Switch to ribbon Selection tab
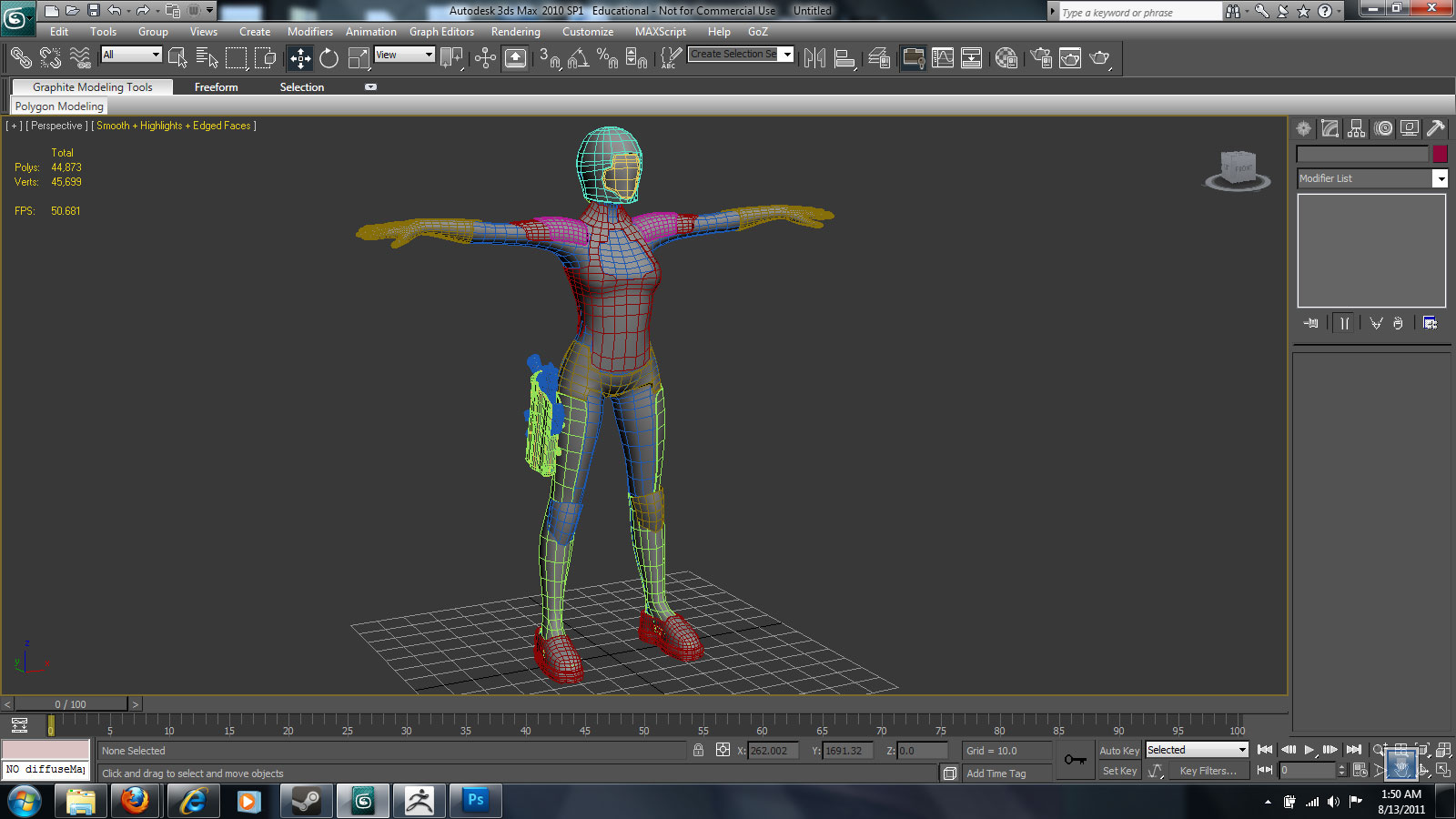Screen dimensions: 1456x819 tap(302, 87)
